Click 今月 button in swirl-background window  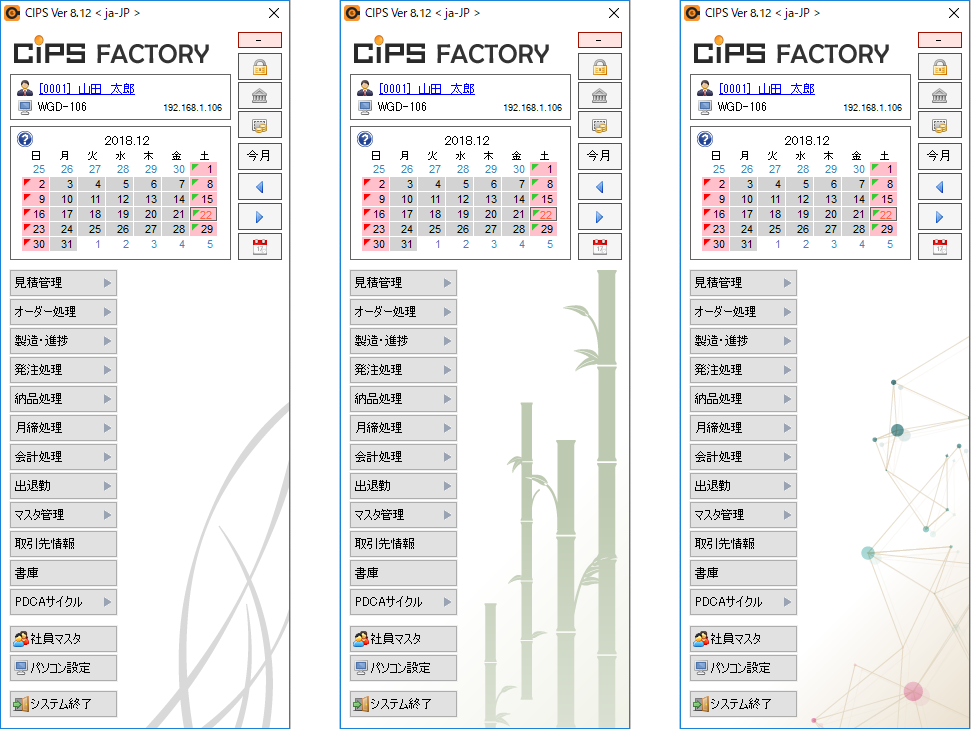point(260,156)
